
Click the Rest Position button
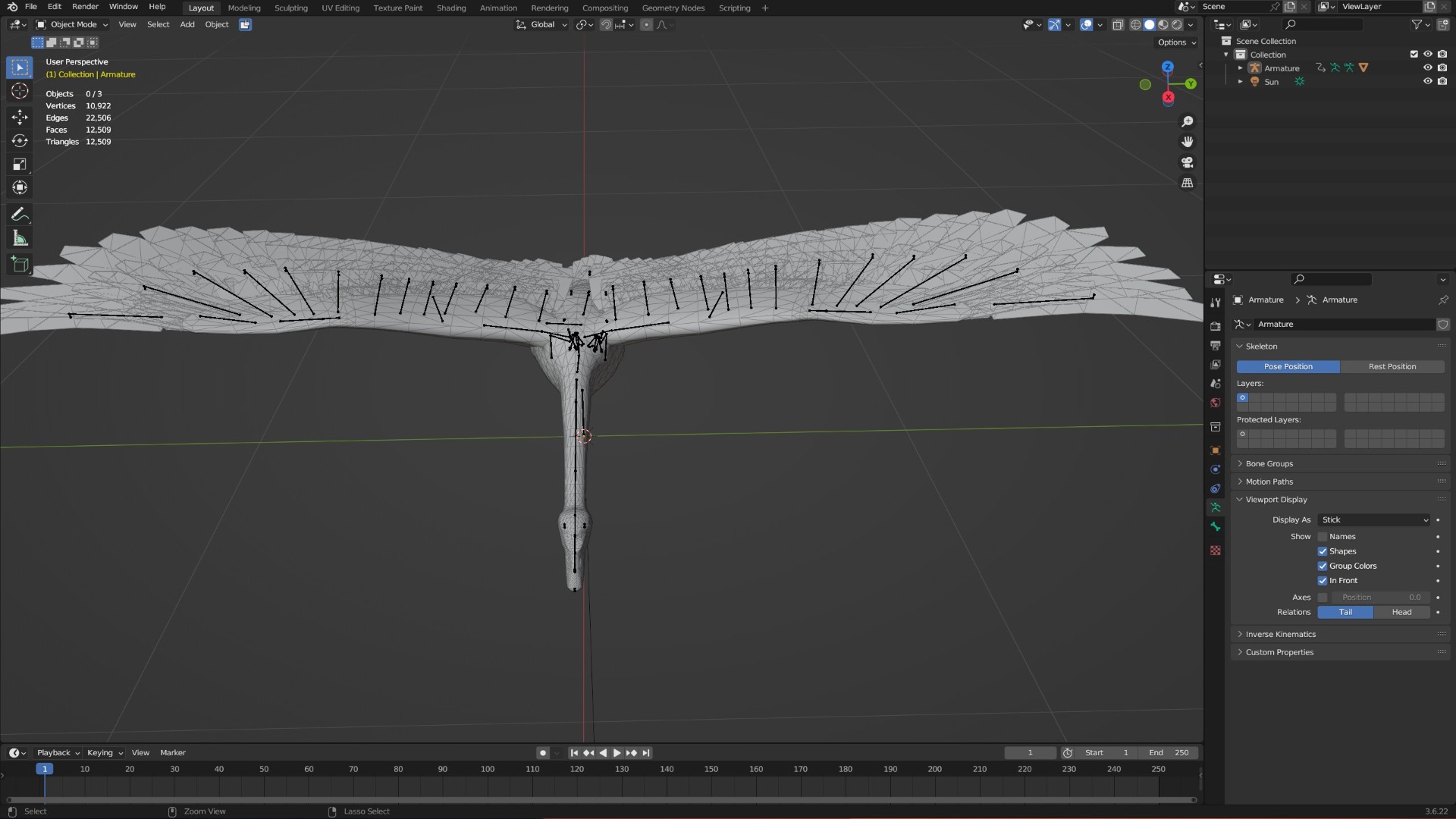[1392, 367]
